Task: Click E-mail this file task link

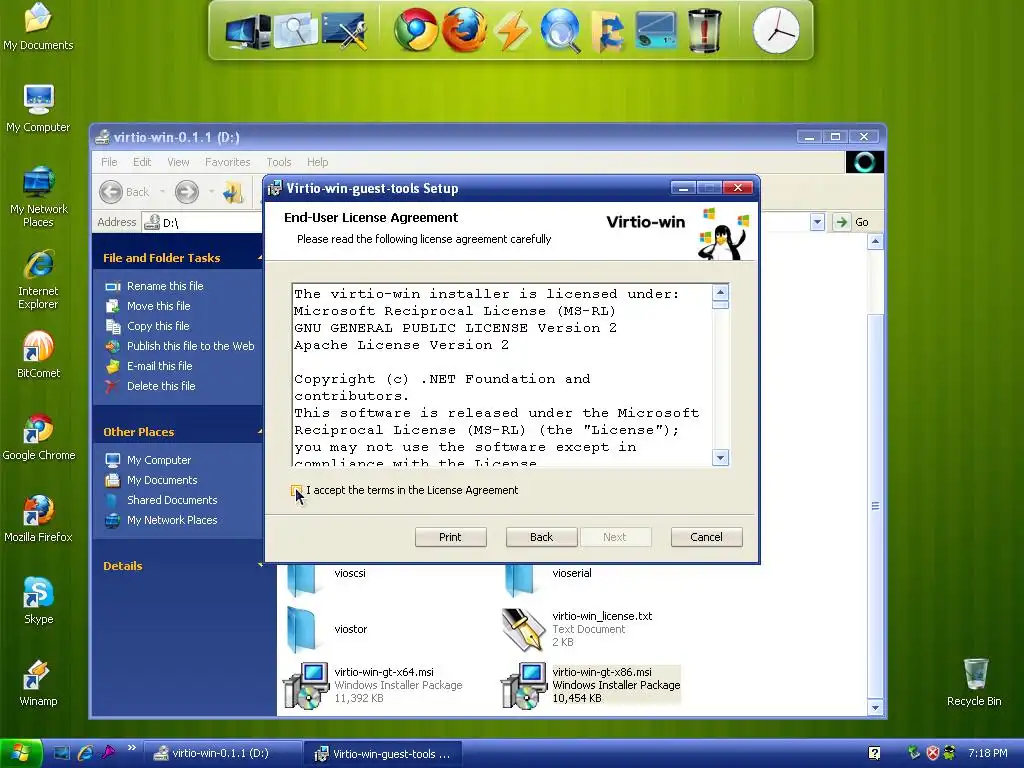Action: point(159,366)
